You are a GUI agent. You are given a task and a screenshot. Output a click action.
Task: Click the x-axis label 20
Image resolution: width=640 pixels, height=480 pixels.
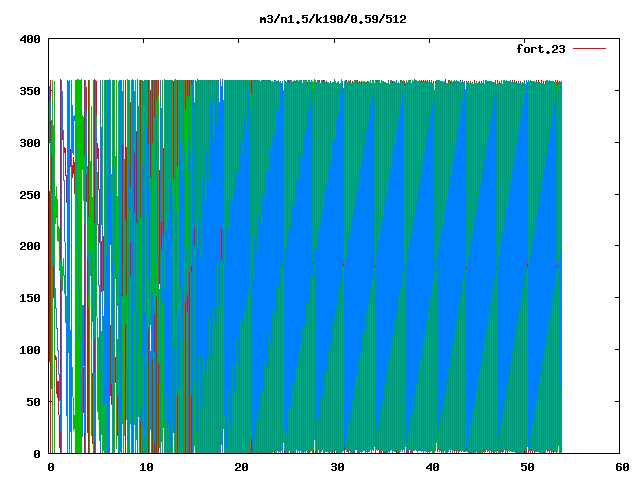point(242,467)
